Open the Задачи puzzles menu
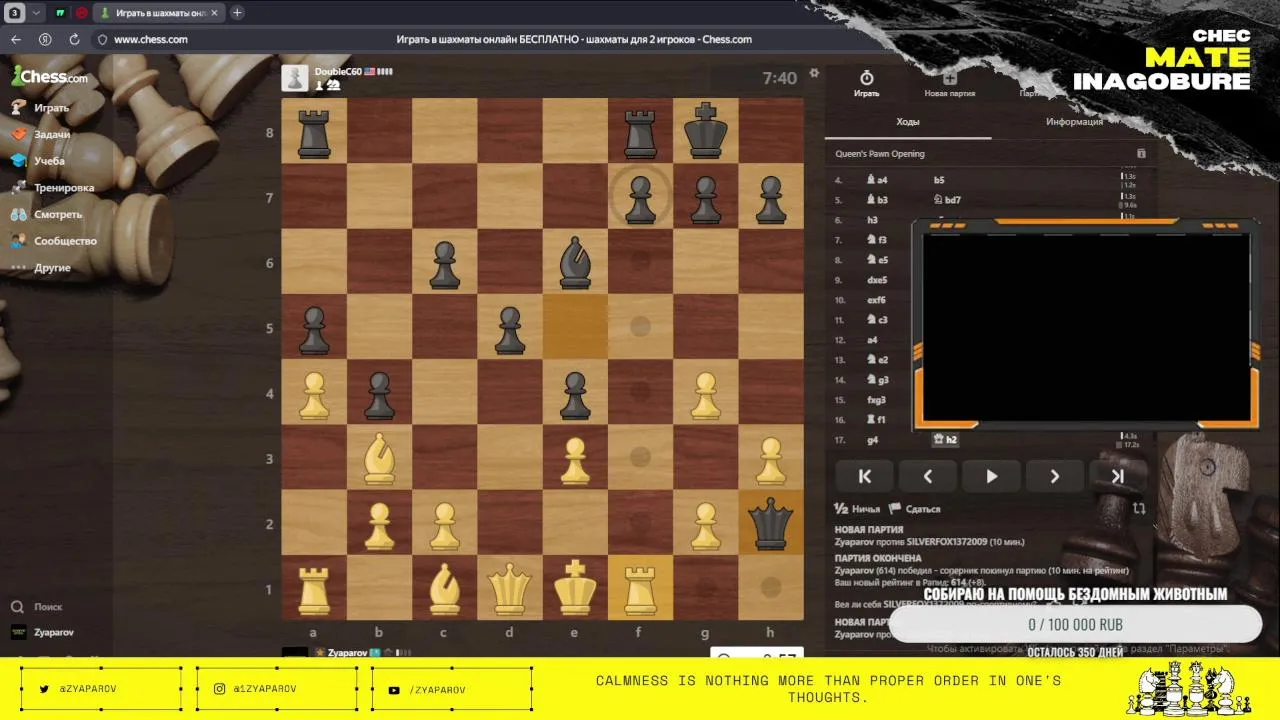Image resolution: width=1280 pixels, height=720 pixels. [40, 134]
